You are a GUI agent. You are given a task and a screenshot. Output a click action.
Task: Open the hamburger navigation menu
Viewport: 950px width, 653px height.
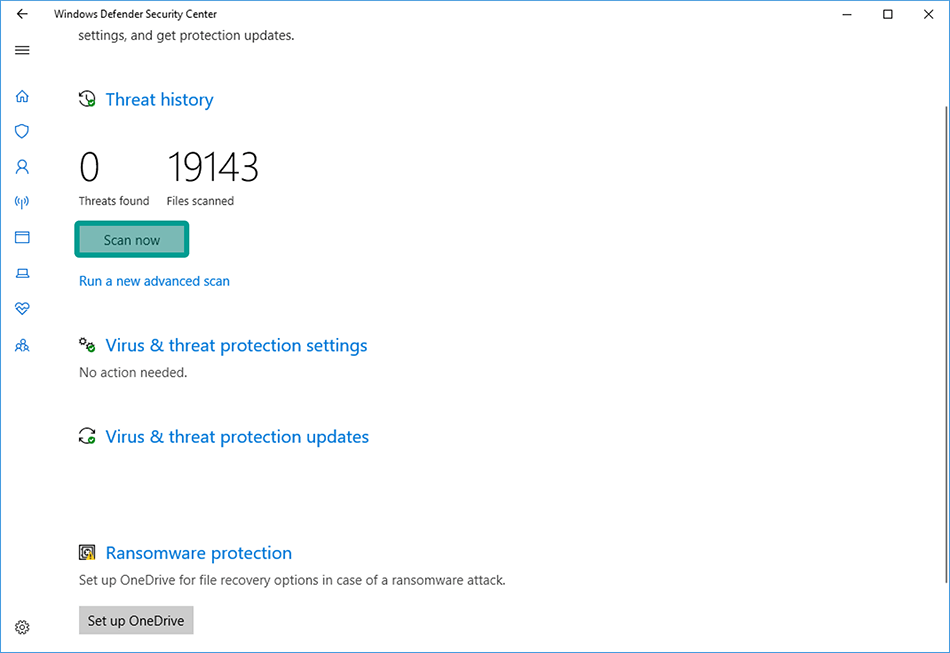click(22, 50)
